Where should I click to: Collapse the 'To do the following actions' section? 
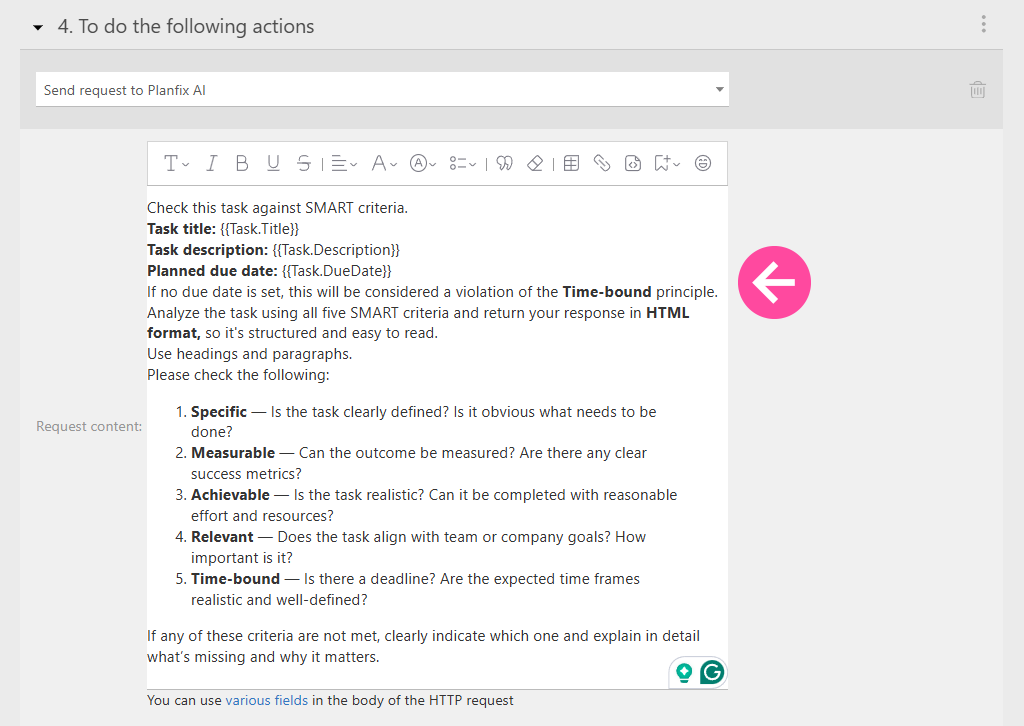(x=39, y=27)
